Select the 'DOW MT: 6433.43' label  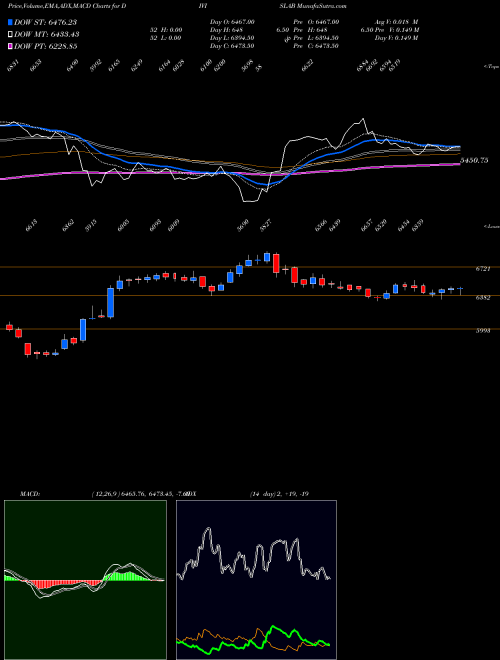coord(47,35)
